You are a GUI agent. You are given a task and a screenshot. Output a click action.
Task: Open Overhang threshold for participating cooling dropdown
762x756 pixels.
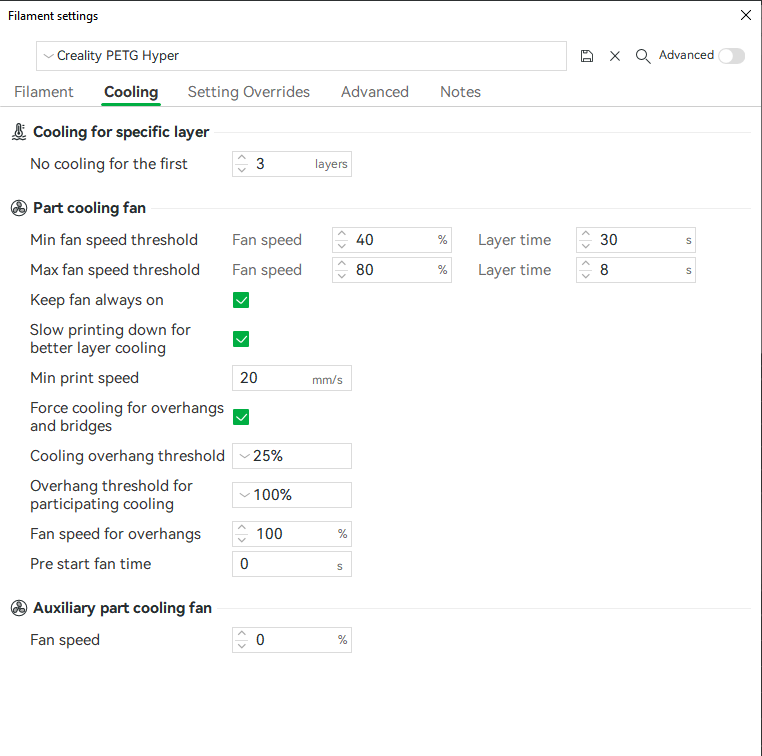pos(291,495)
